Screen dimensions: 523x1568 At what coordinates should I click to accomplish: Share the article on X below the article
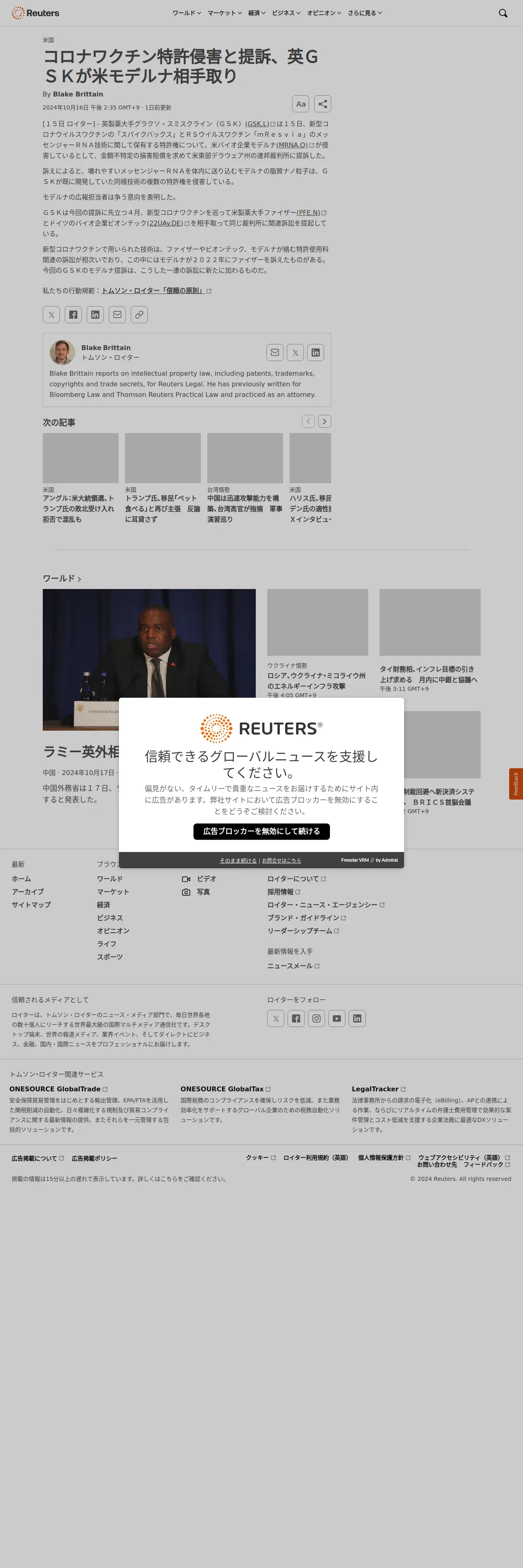(51, 315)
